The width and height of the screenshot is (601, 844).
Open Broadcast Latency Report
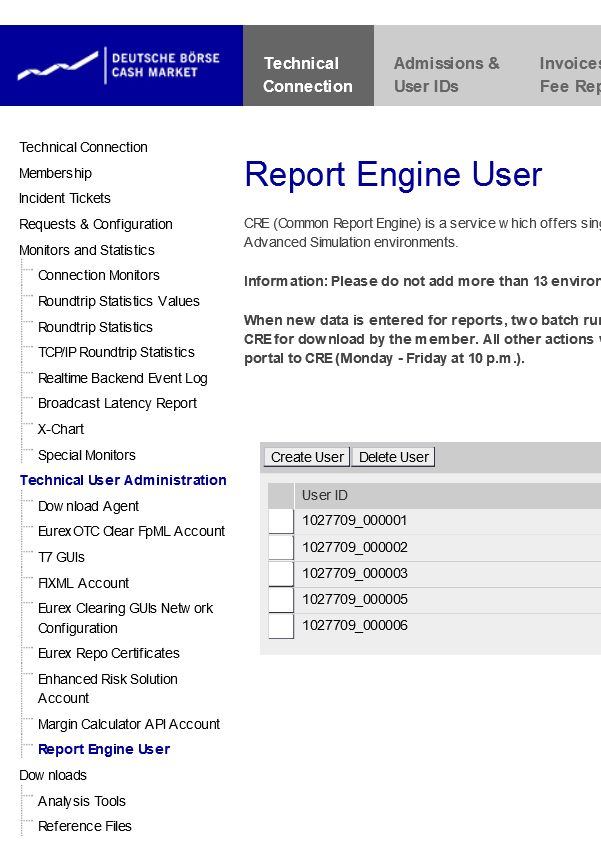click(x=117, y=404)
